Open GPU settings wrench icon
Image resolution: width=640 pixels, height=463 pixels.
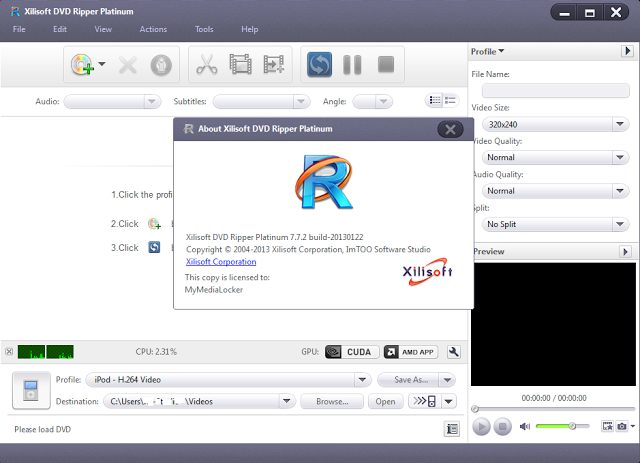point(453,352)
